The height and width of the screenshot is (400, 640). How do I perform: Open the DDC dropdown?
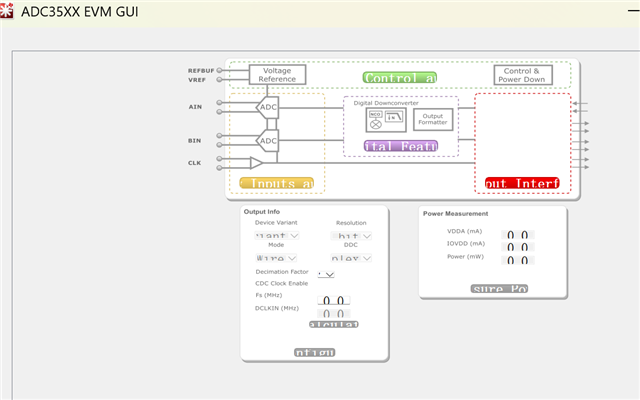click(x=351, y=258)
